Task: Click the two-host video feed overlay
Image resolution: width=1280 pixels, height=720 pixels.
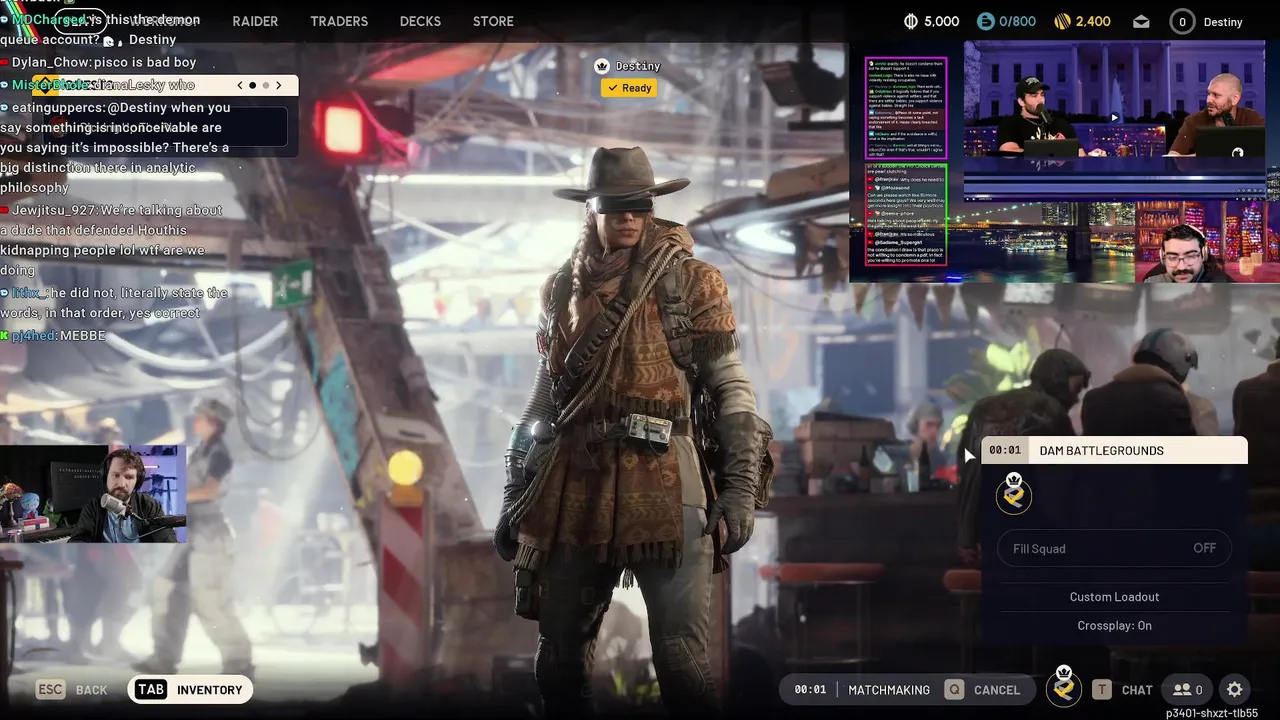Action: coord(1115,99)
